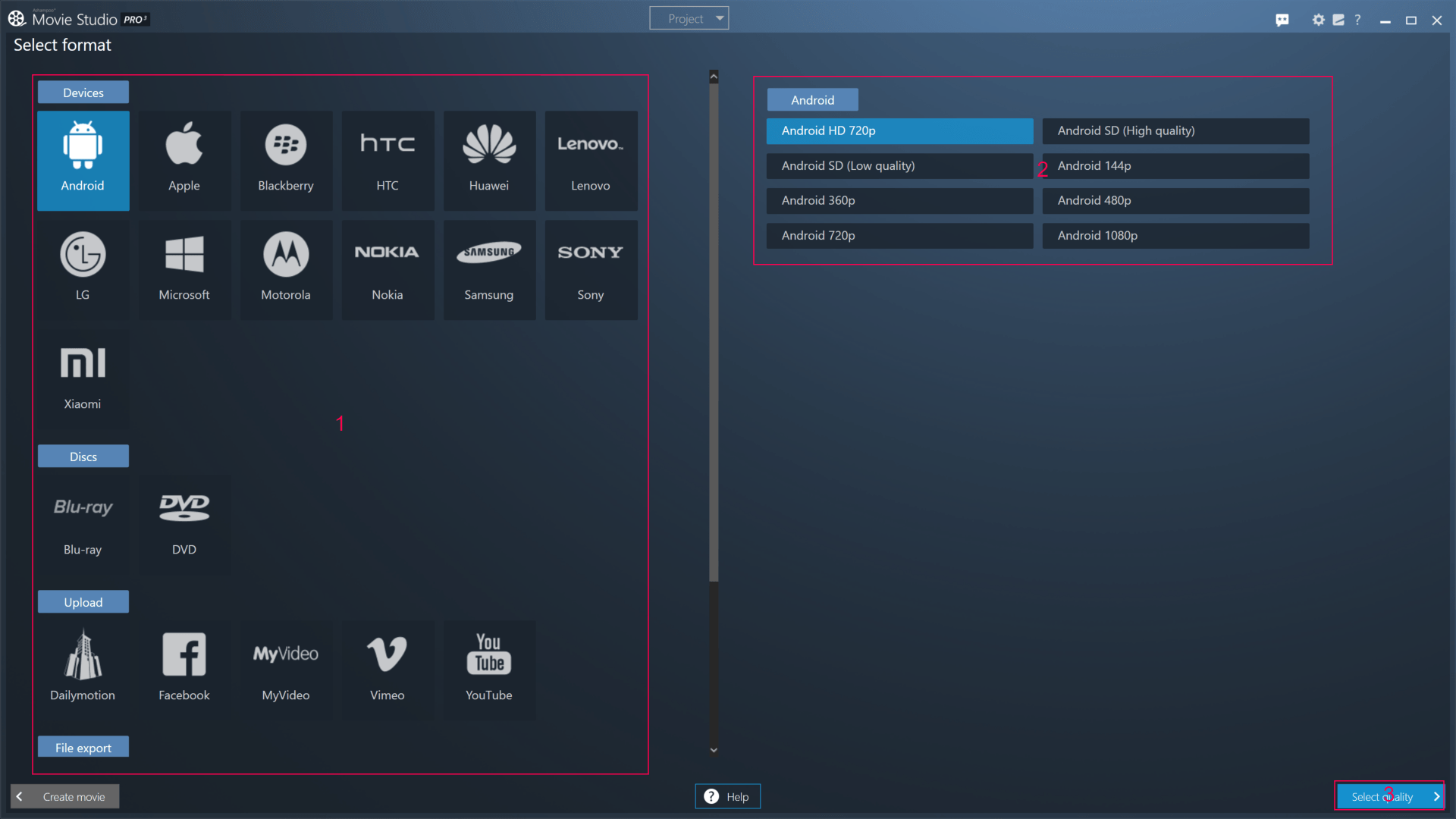Screen dimensions: 1456x819
Task: Pick the Android 144p preset
Action: click(1175, 165)
